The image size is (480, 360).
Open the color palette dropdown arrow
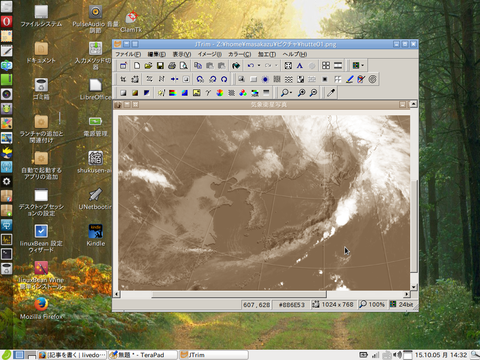coord(363,66)
